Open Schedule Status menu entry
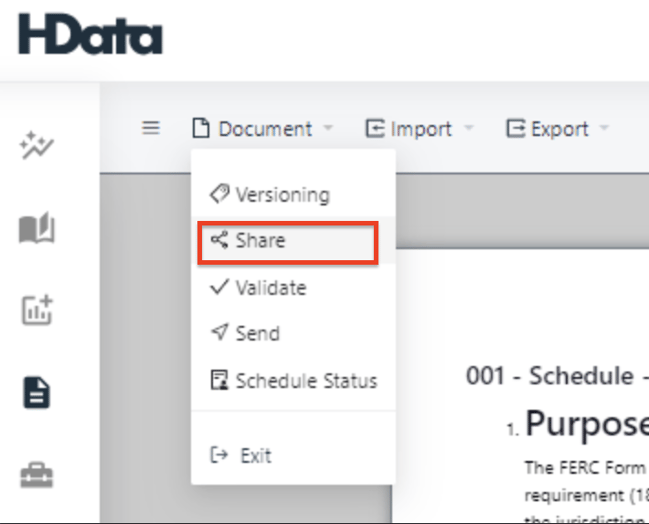 305,381
